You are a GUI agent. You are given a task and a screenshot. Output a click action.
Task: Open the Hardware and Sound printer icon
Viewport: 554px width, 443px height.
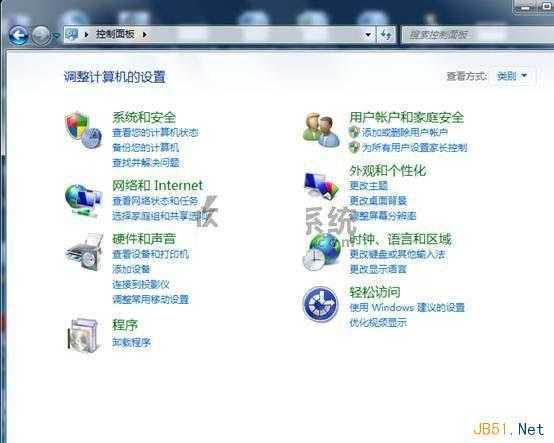pyautogui.click(x=84, y=252)
